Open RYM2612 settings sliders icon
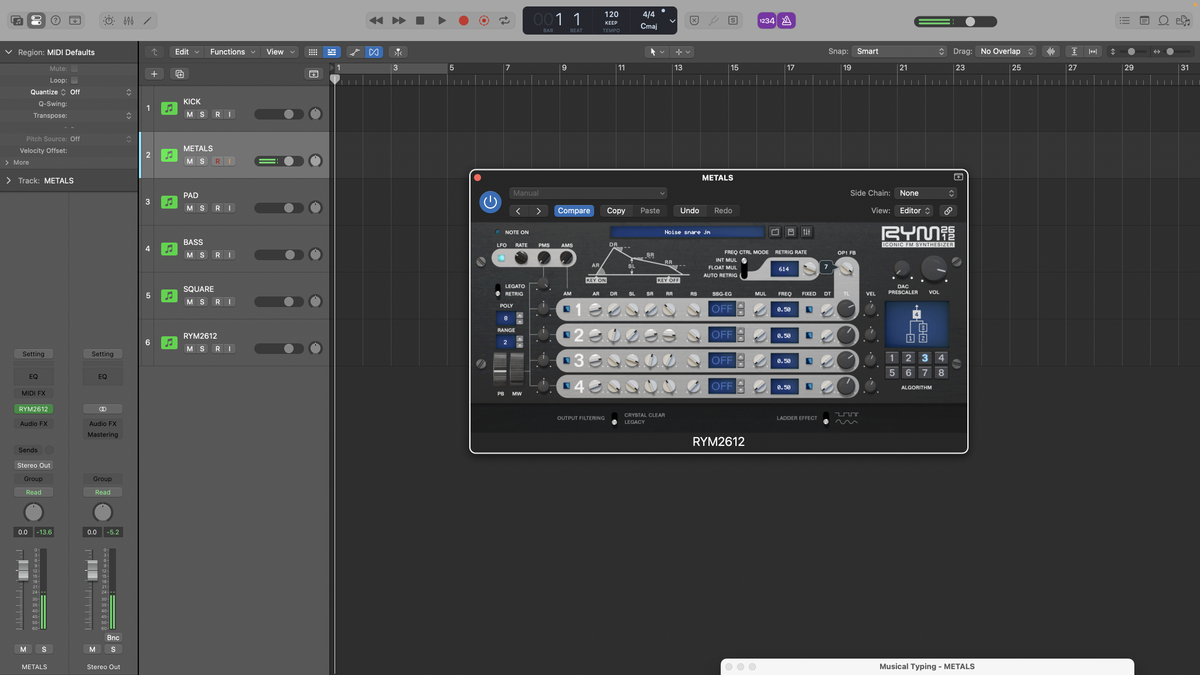This screenshot has width=1200, height=675. click(x=806, y=232)
